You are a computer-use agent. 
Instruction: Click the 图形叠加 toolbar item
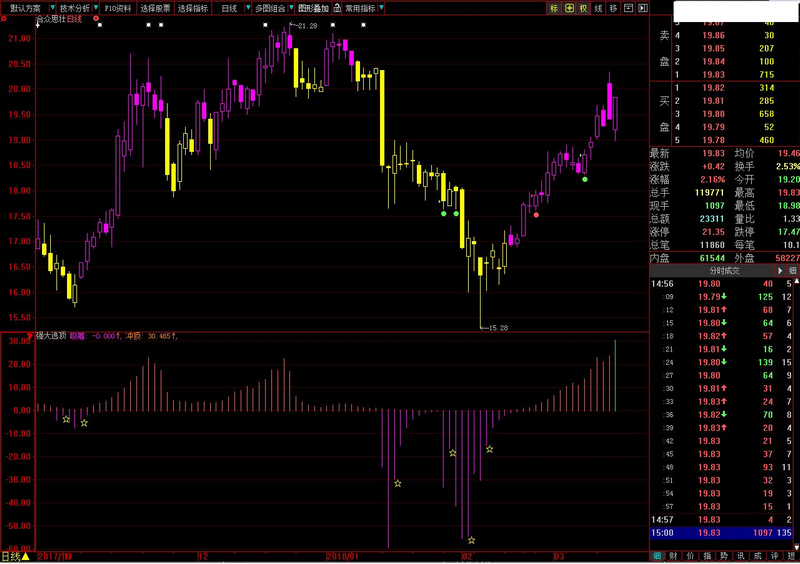click(313, 8)
